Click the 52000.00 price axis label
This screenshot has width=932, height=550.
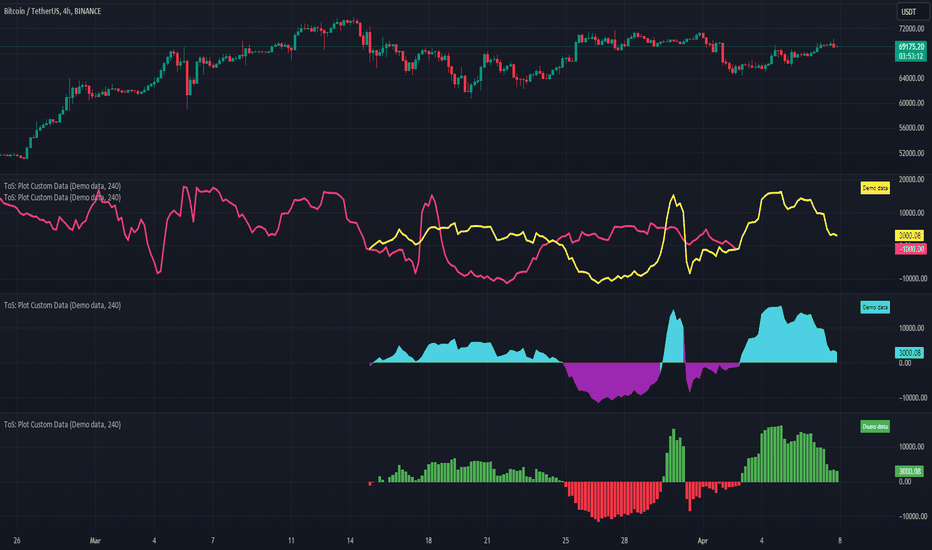(x=911, y=153)
